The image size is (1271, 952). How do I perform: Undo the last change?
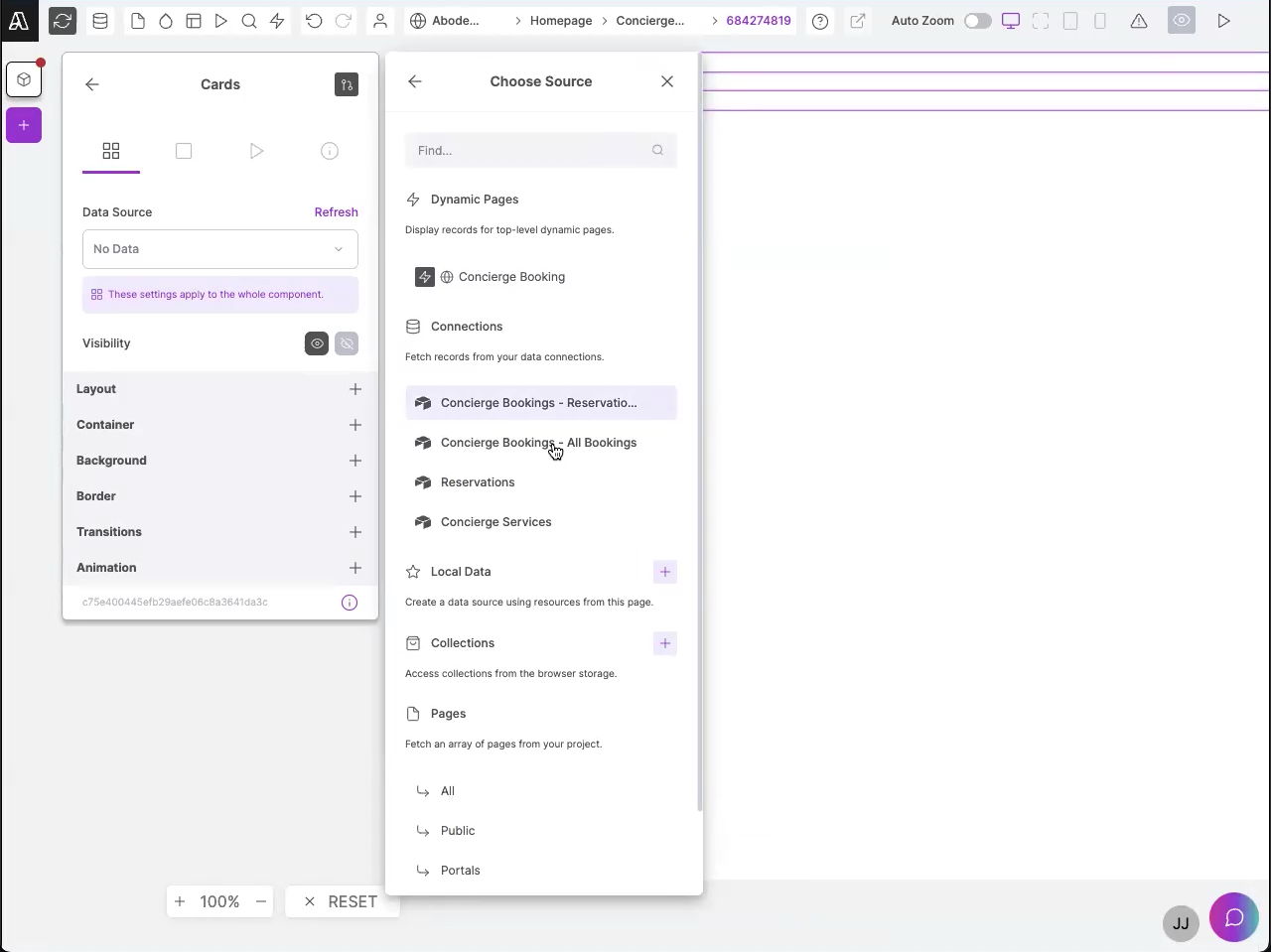[314, 21]
